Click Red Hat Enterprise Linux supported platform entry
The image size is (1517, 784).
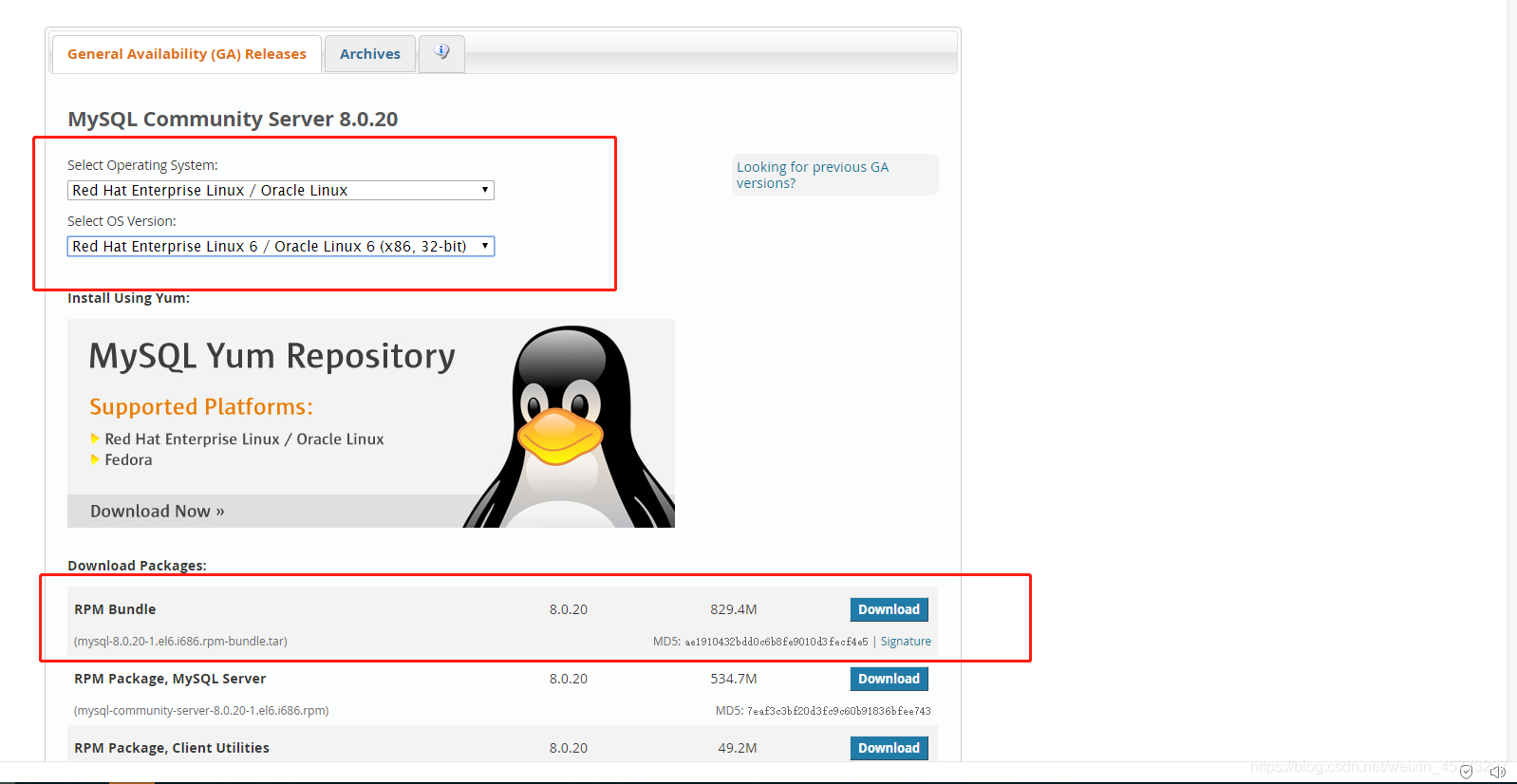pos(244,439)
